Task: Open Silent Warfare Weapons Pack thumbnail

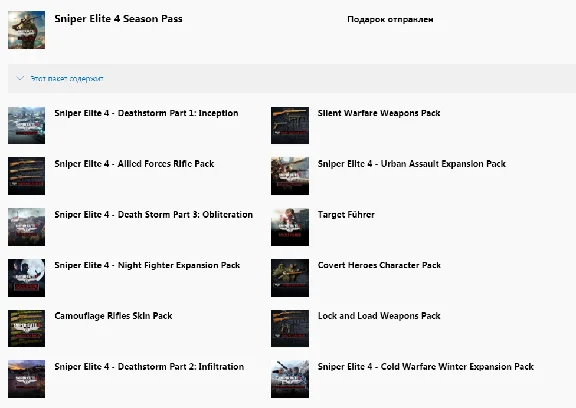Action: coord(290,125)
